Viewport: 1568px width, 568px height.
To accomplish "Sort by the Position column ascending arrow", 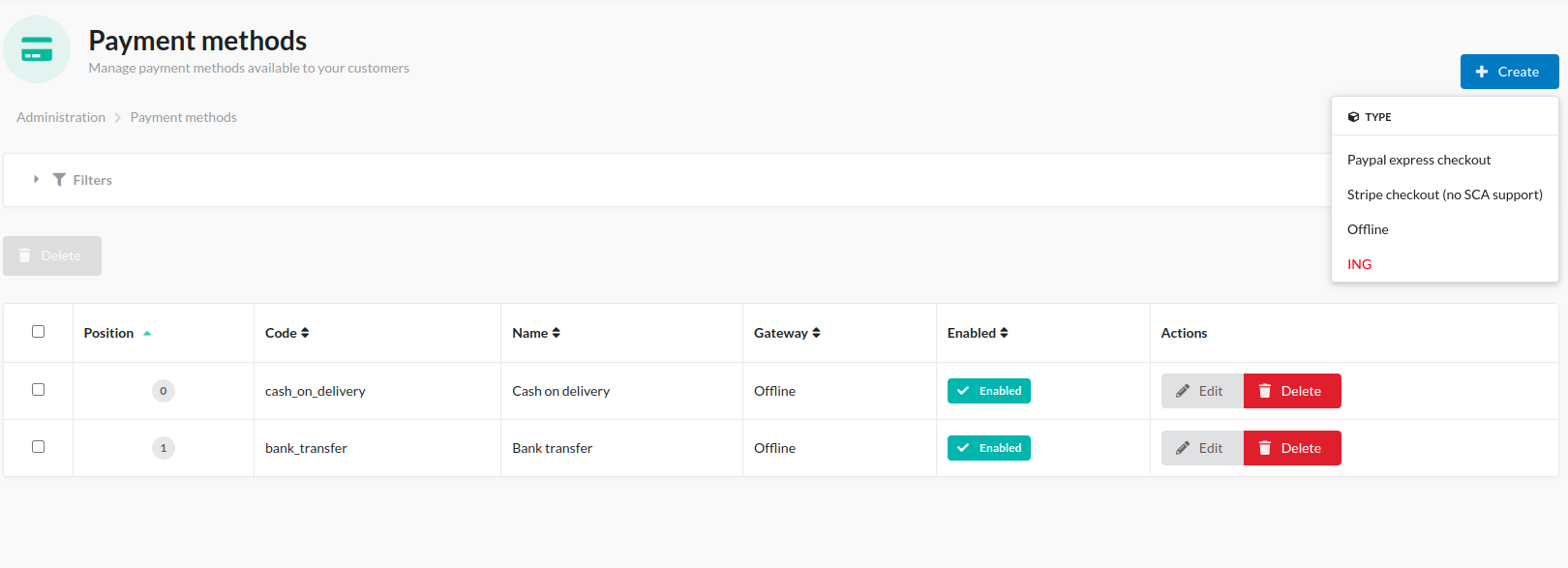I will tap(147, 333).
